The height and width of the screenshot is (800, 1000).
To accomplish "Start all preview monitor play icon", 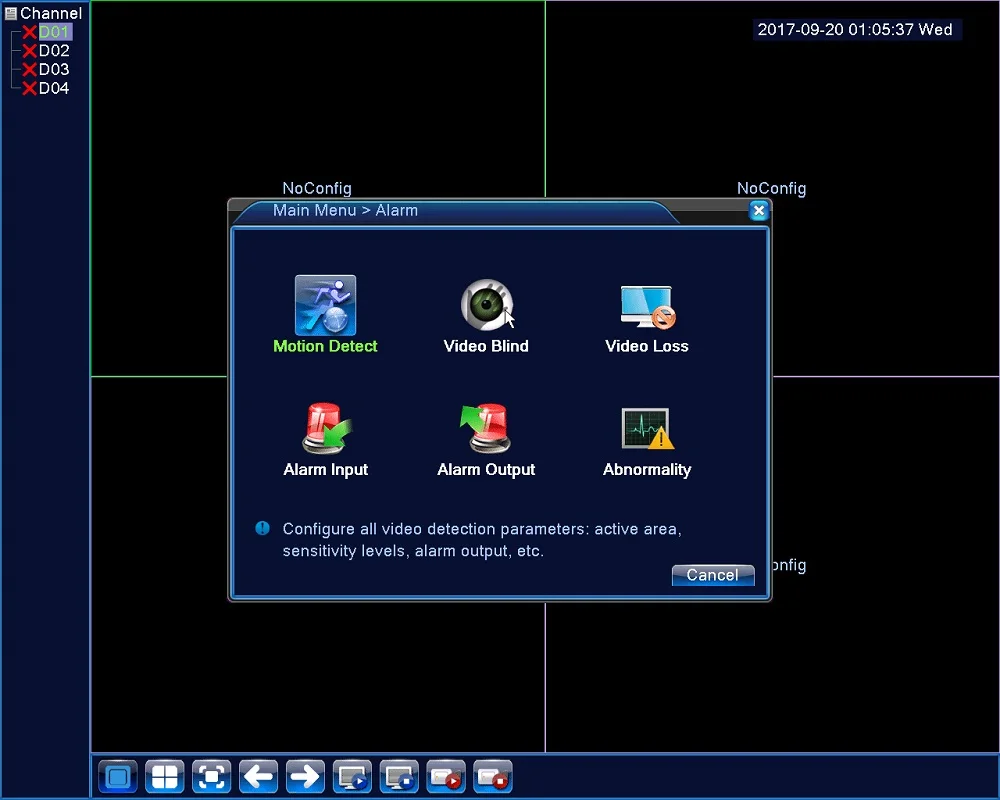I will coord(352,776).
